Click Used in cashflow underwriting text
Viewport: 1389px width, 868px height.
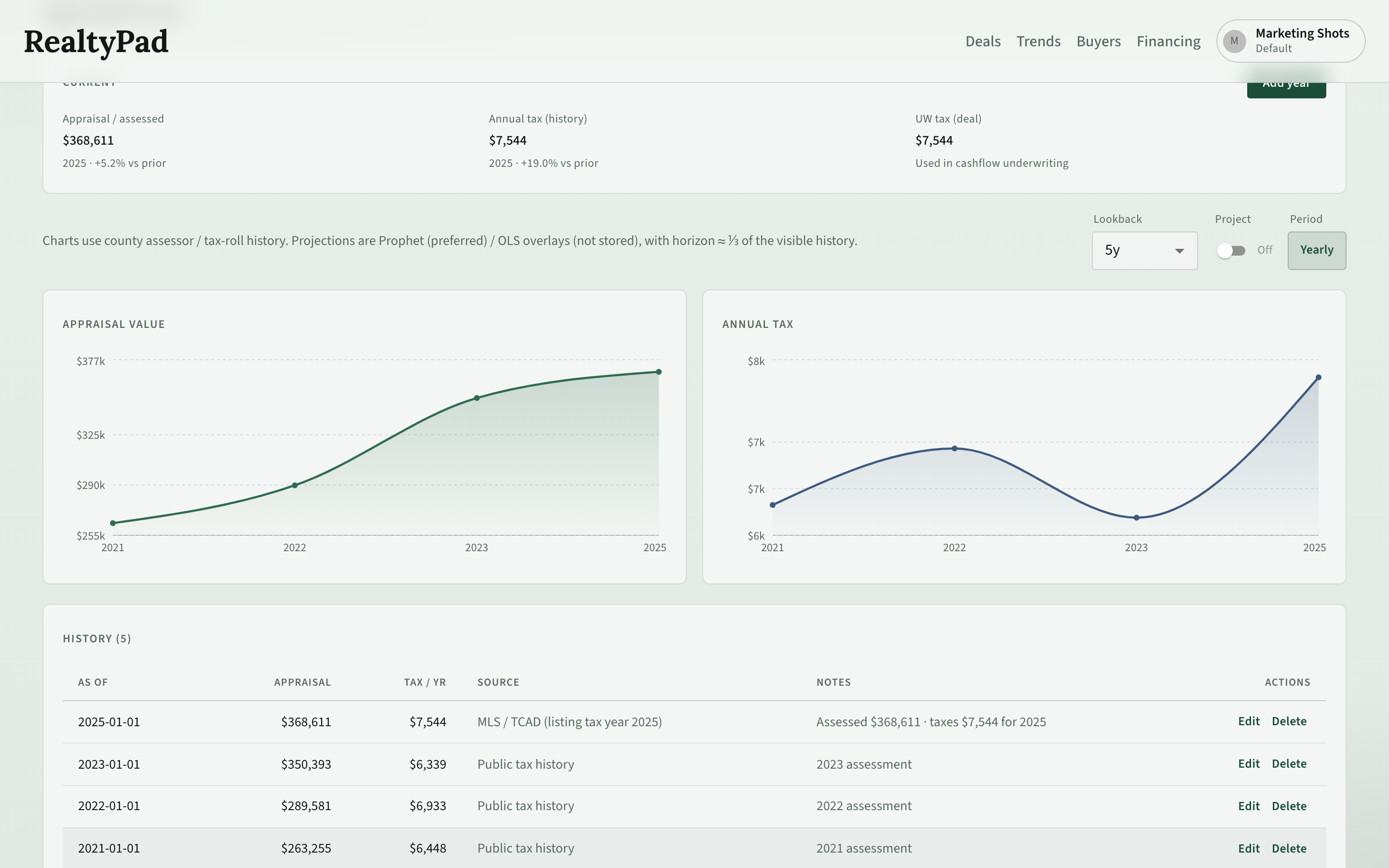[992, 163]
